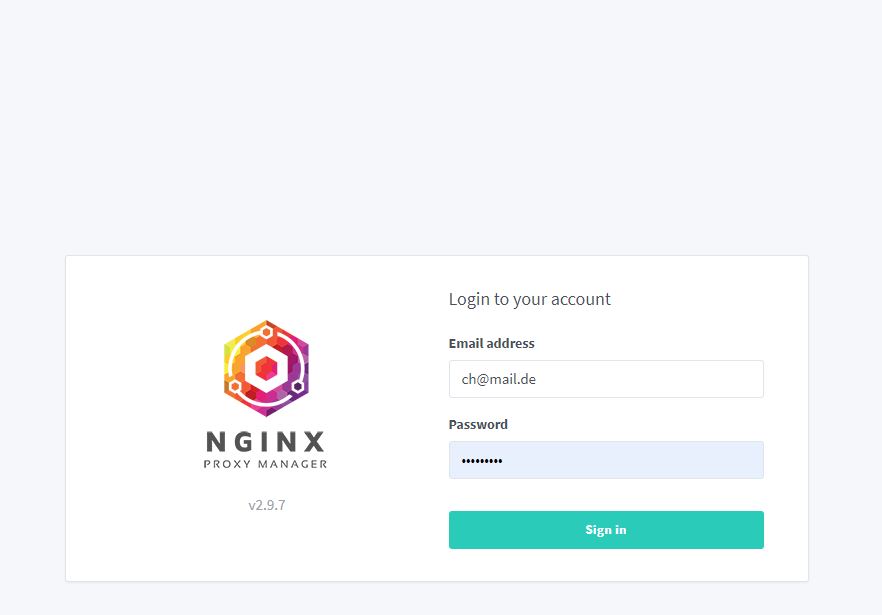The width and height of the screenshot is (882, 615).
Task: Click the Nginx Proxy Manager hexagon logo
Action: click(x=266, y=369)
